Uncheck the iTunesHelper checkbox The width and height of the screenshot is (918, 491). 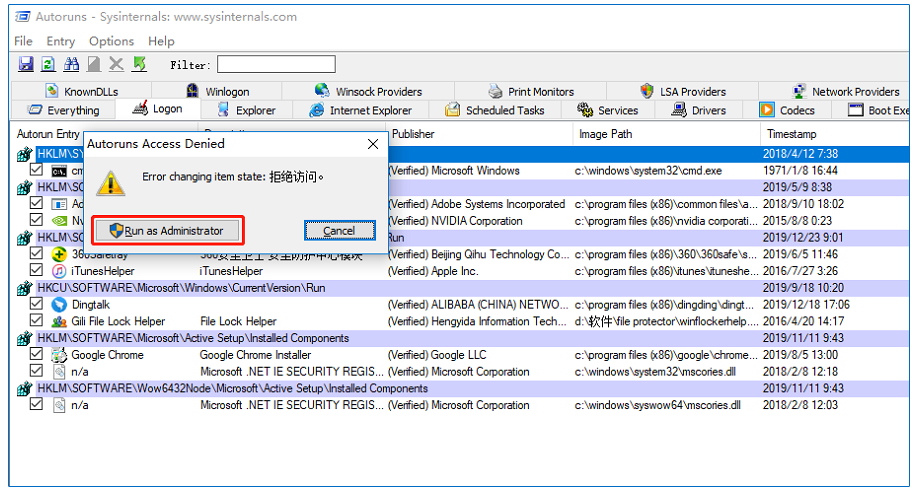tap(36, 270)
